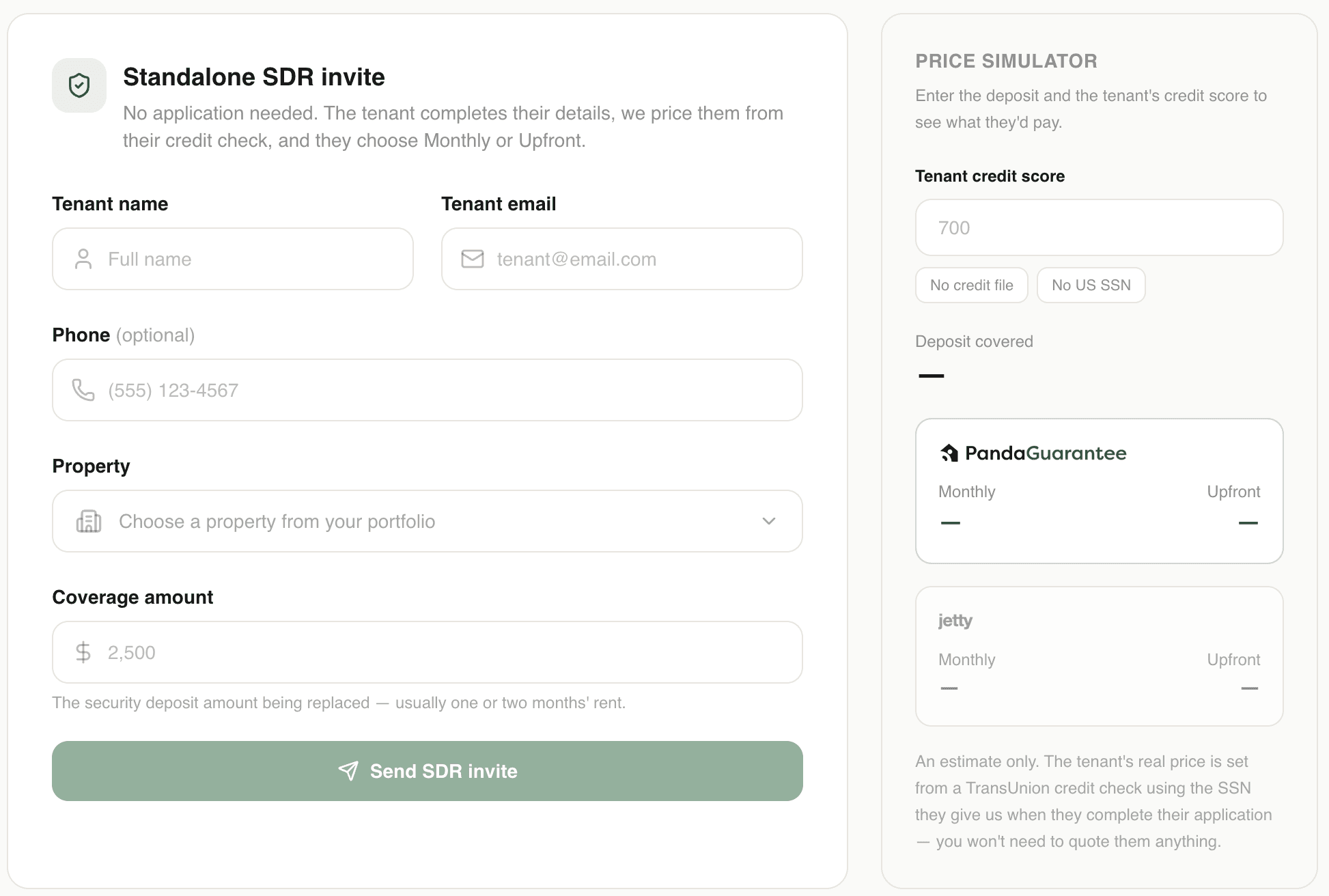Expand the property dropdown chevron

pos(769,521)
